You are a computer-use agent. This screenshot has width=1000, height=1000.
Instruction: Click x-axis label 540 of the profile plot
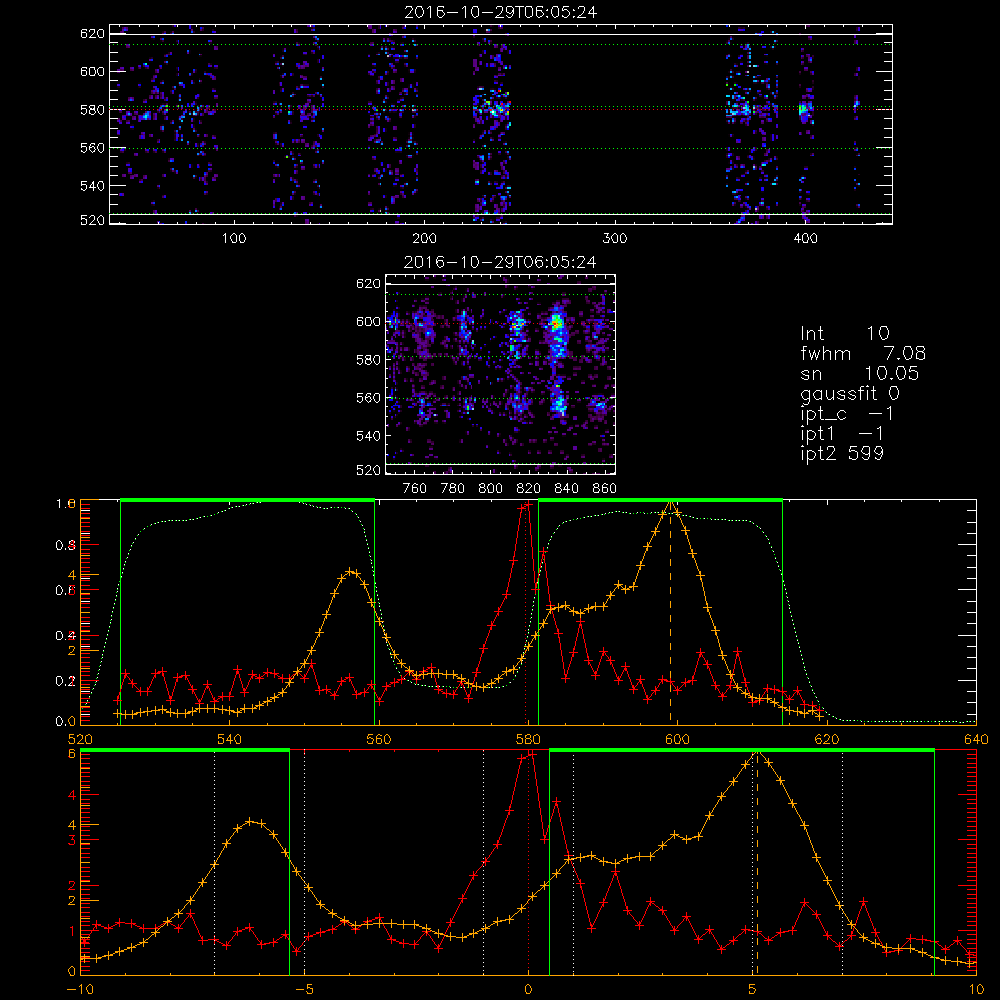[x=229, y=740]
